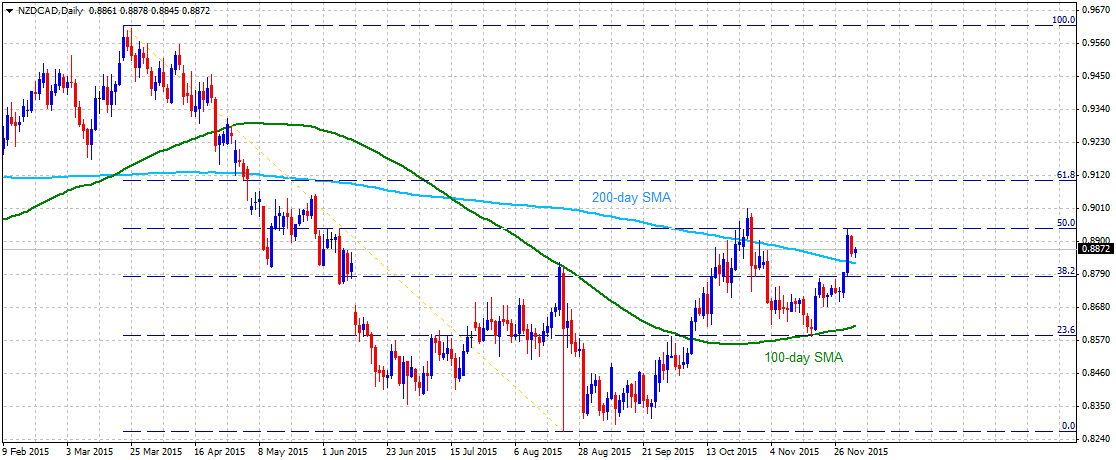
Task: Click the 0.0 Fibonacci level label
Action: (x=1068, y=425)
